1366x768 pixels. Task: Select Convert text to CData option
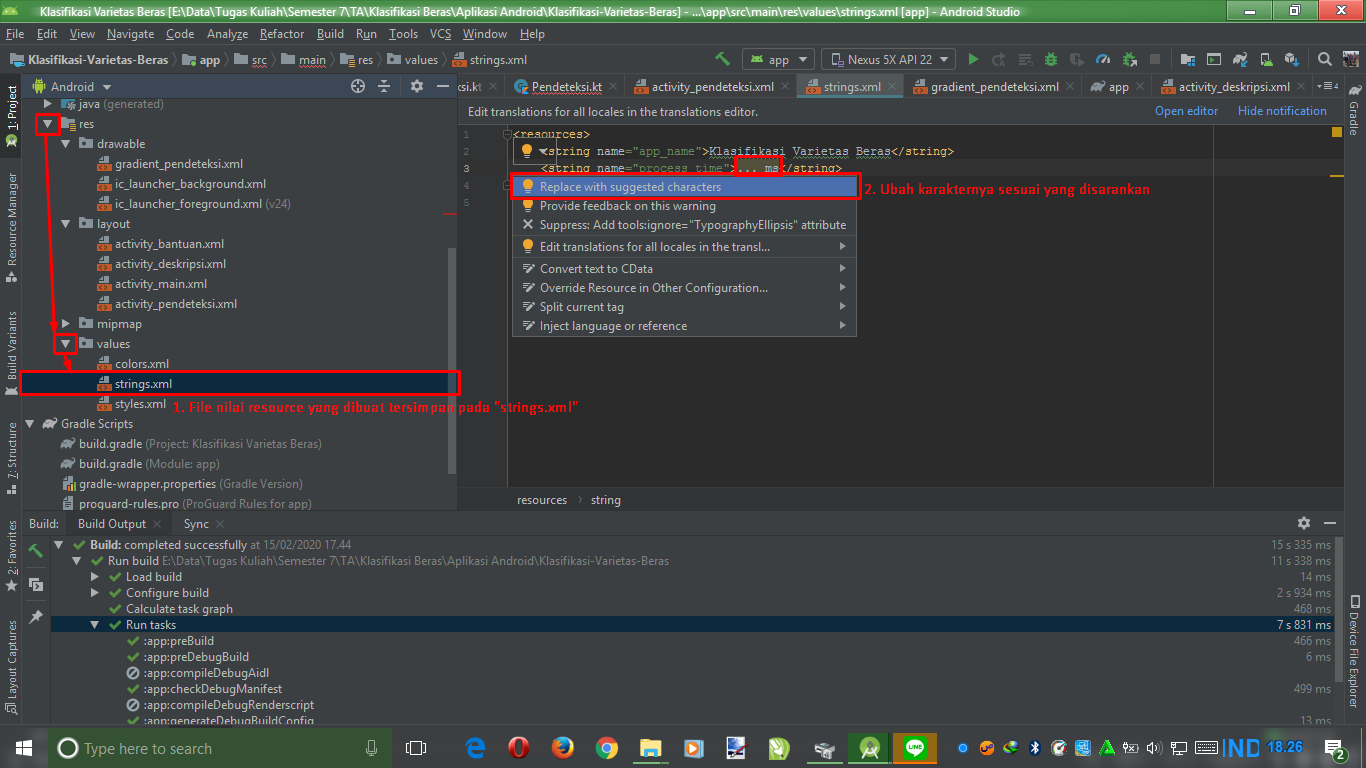tap(684, 269)
